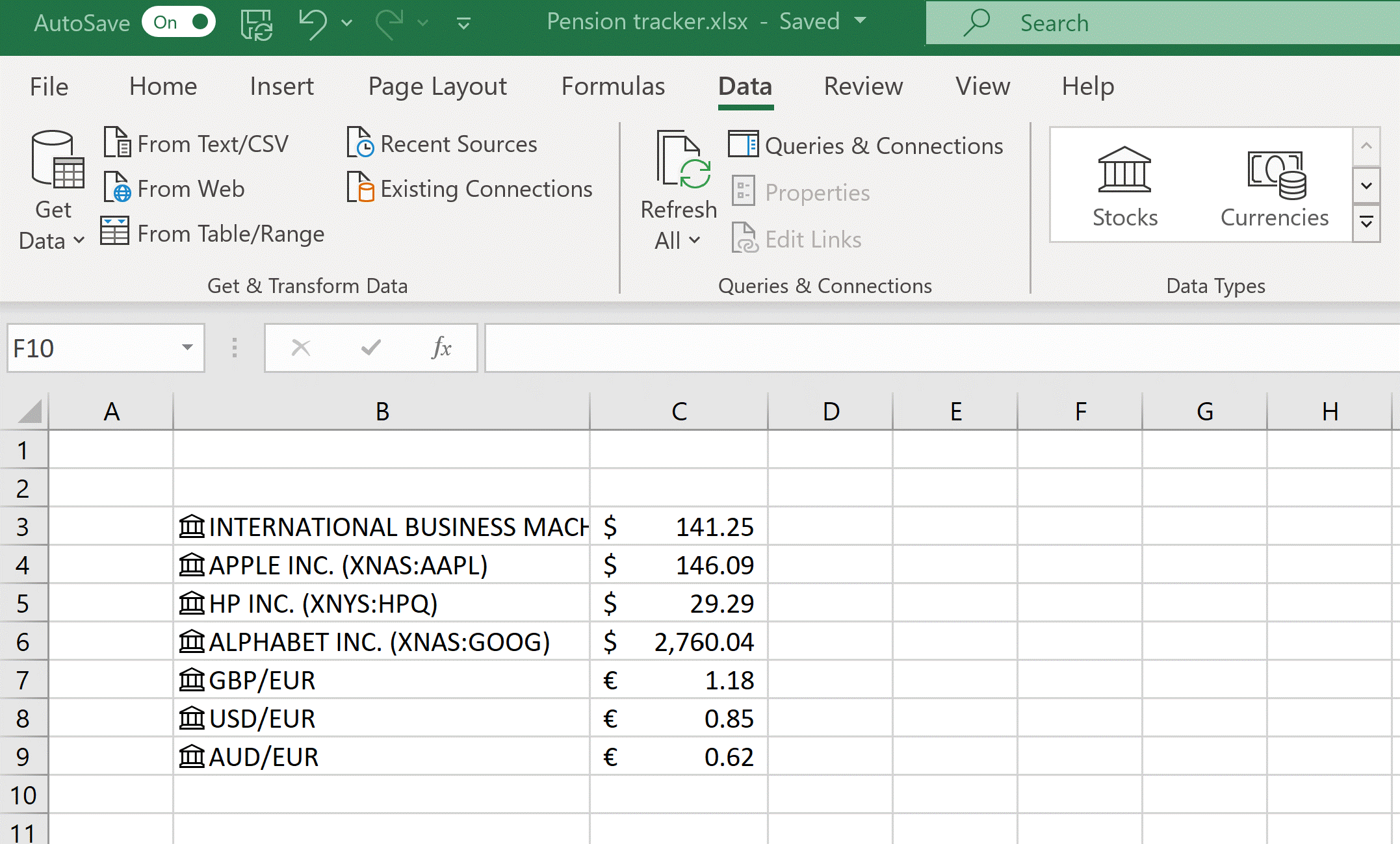The width and height of the screenshot is (1400, 844).
Task: Select column F header
Action: pyautogui.click(x=1080, y=411)
